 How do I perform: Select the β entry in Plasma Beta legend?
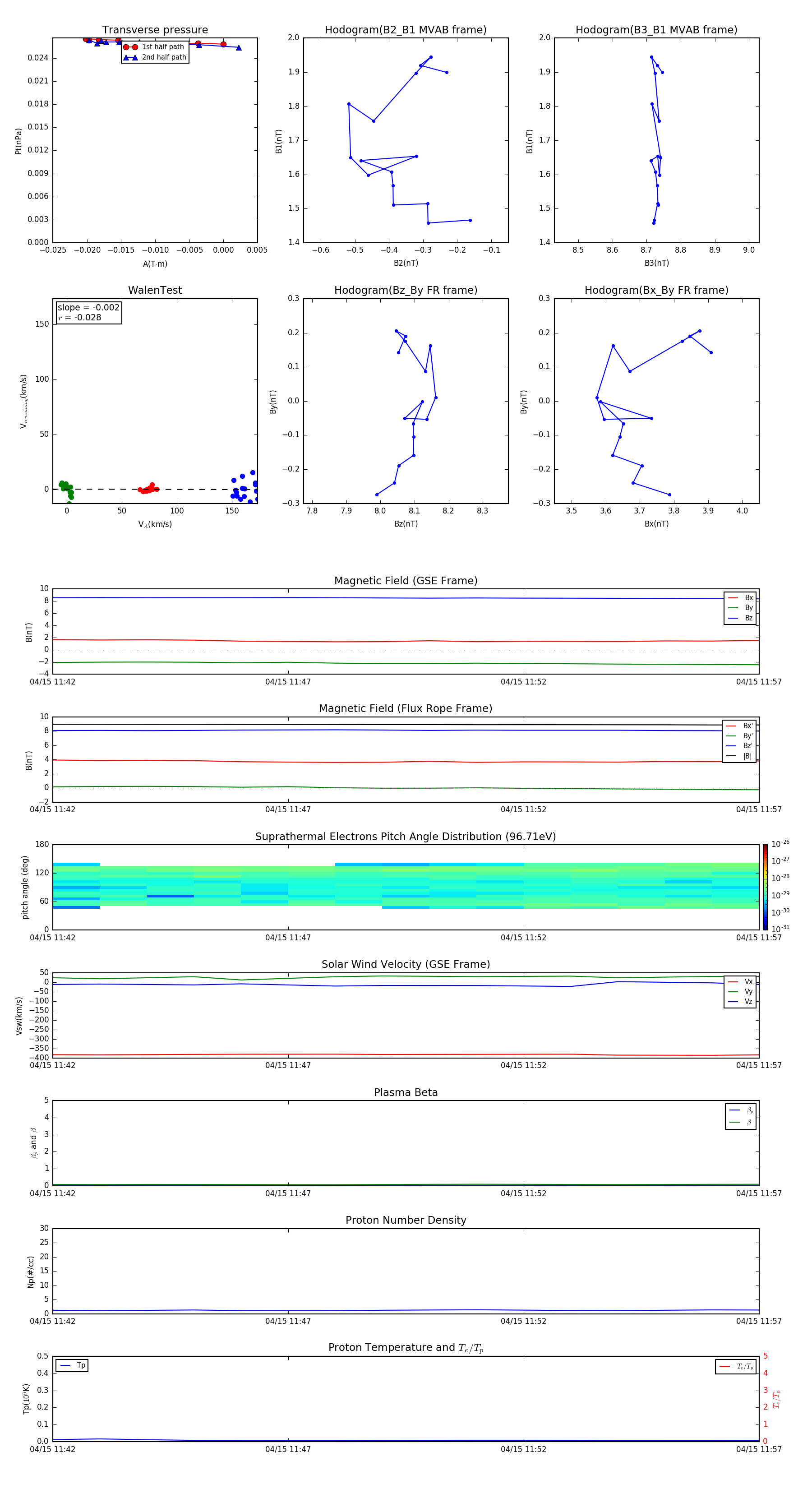pyautogui.click(x=741, y=1123)
